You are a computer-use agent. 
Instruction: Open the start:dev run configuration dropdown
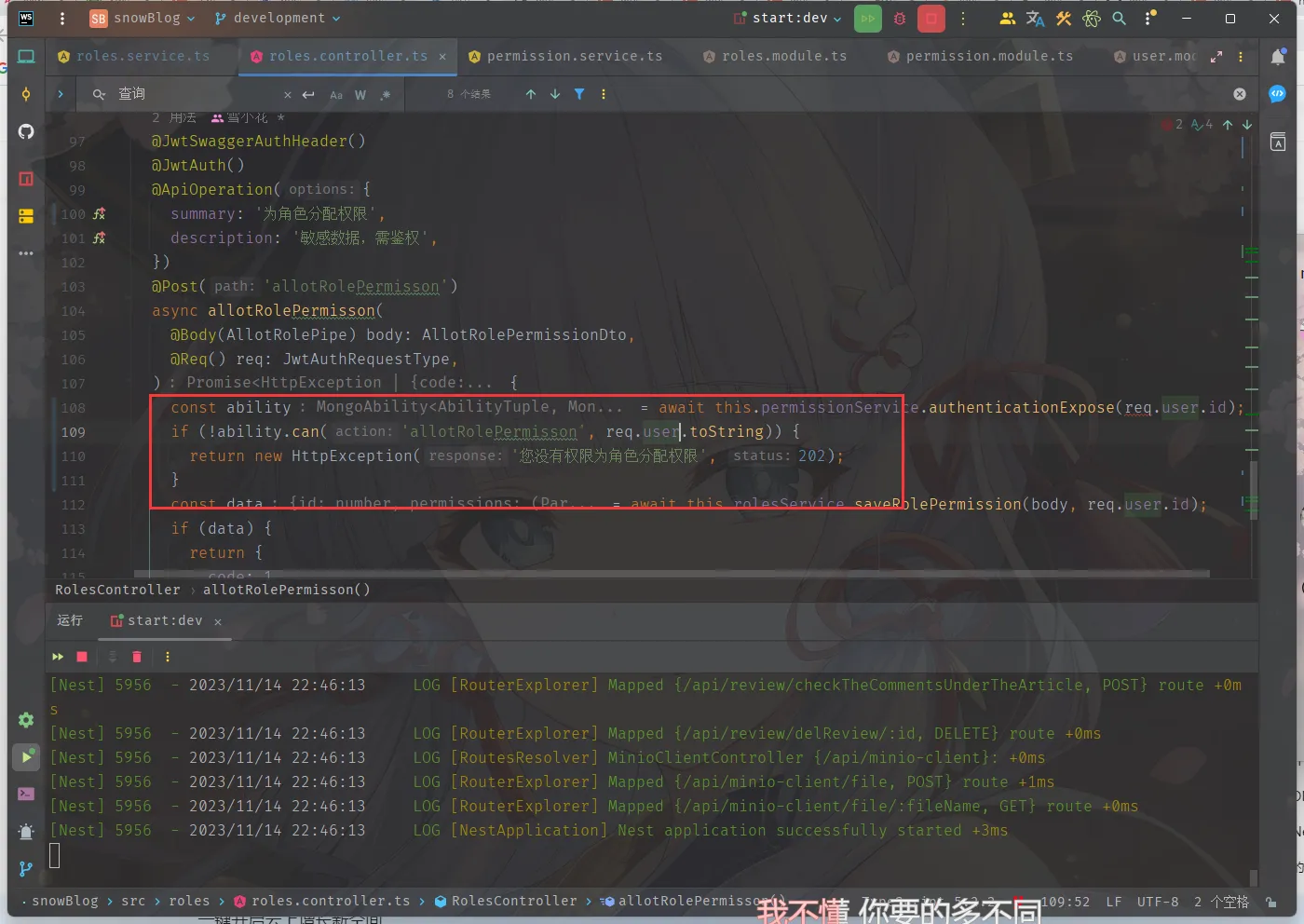coord(789,19)
